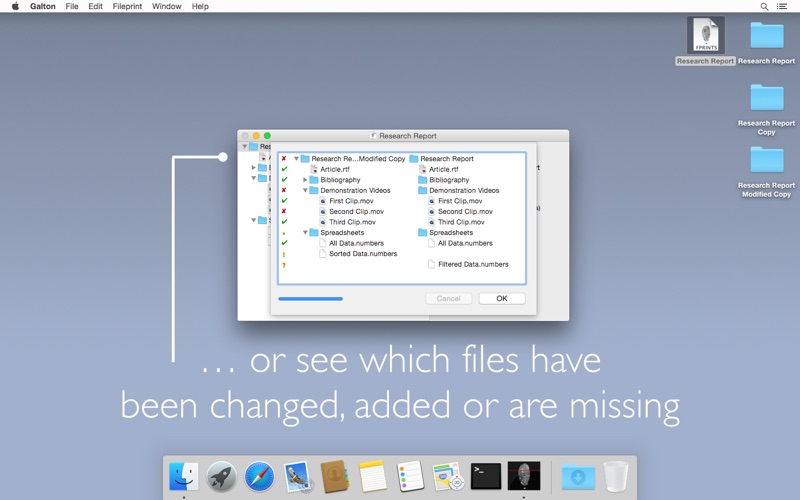Select the Research Report fingerprint file on desktop
Viewport: 800px width, 500px height.
pos(706,41)
